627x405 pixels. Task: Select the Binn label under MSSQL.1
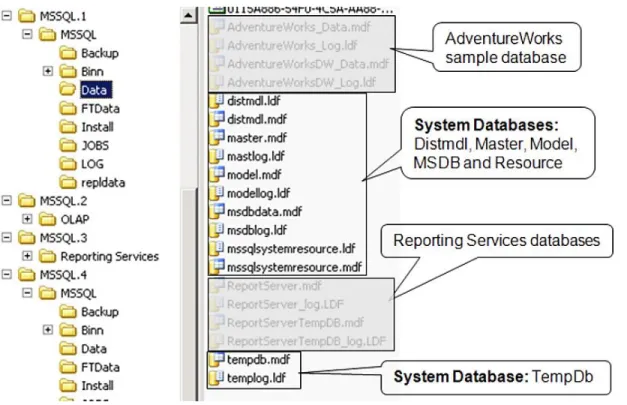point(92,72)
